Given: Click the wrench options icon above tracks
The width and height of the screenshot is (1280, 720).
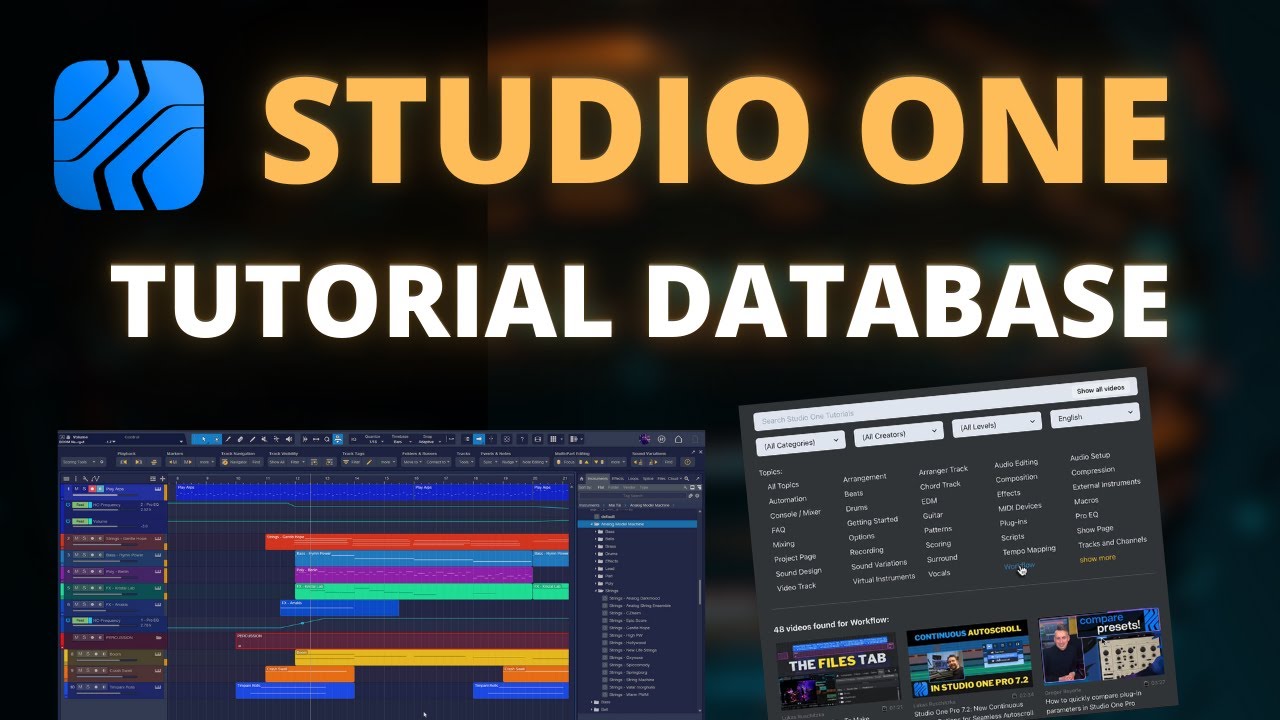Looking at the screenshot, I should (x=85, y=478).
